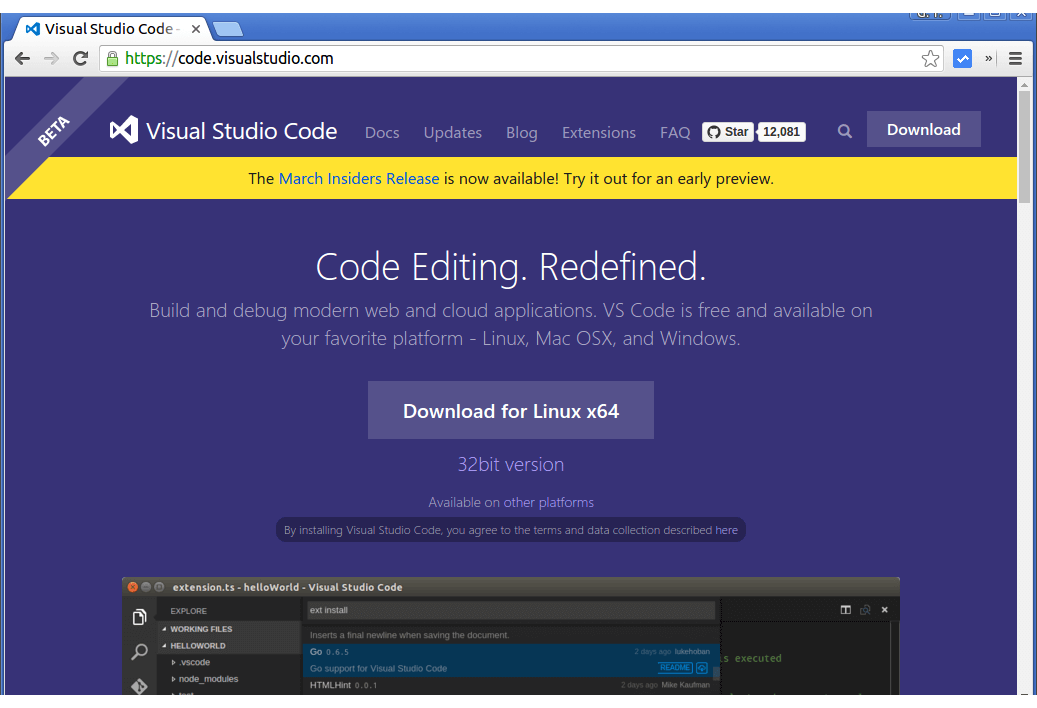The width and height of the screenshot is (1037, 708).
Task: Select the Explorer icon in the VS Code sidebar screenshot
Action: tap(139, 617)
